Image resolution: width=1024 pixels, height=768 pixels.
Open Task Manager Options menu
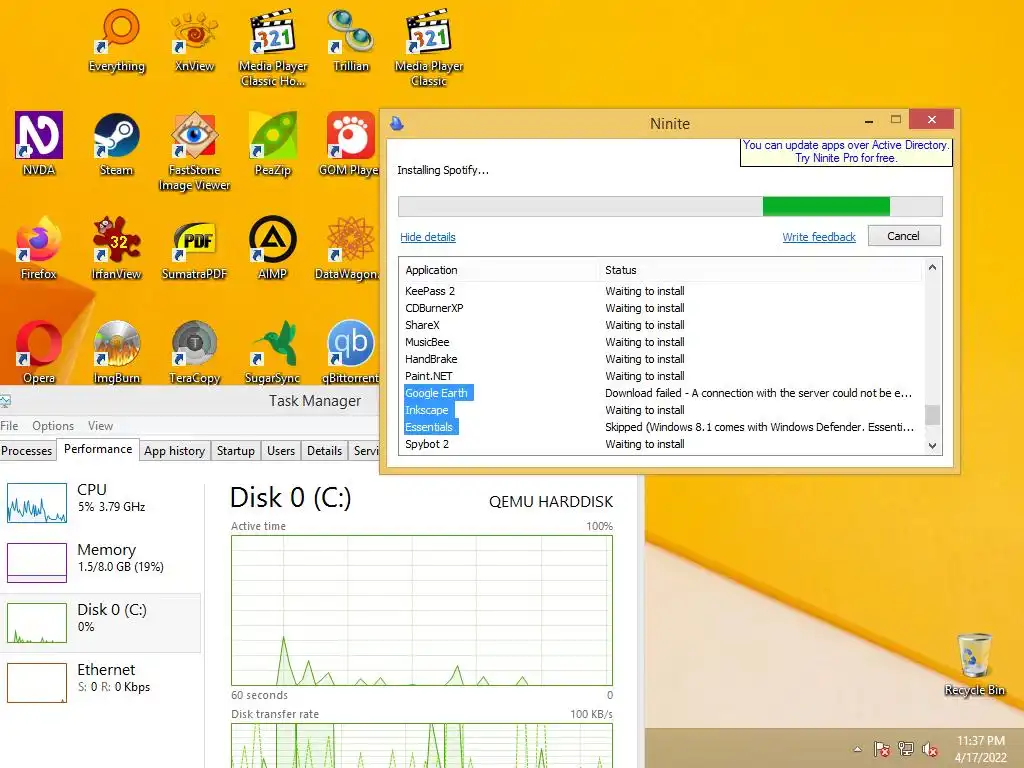click(53, 426)
